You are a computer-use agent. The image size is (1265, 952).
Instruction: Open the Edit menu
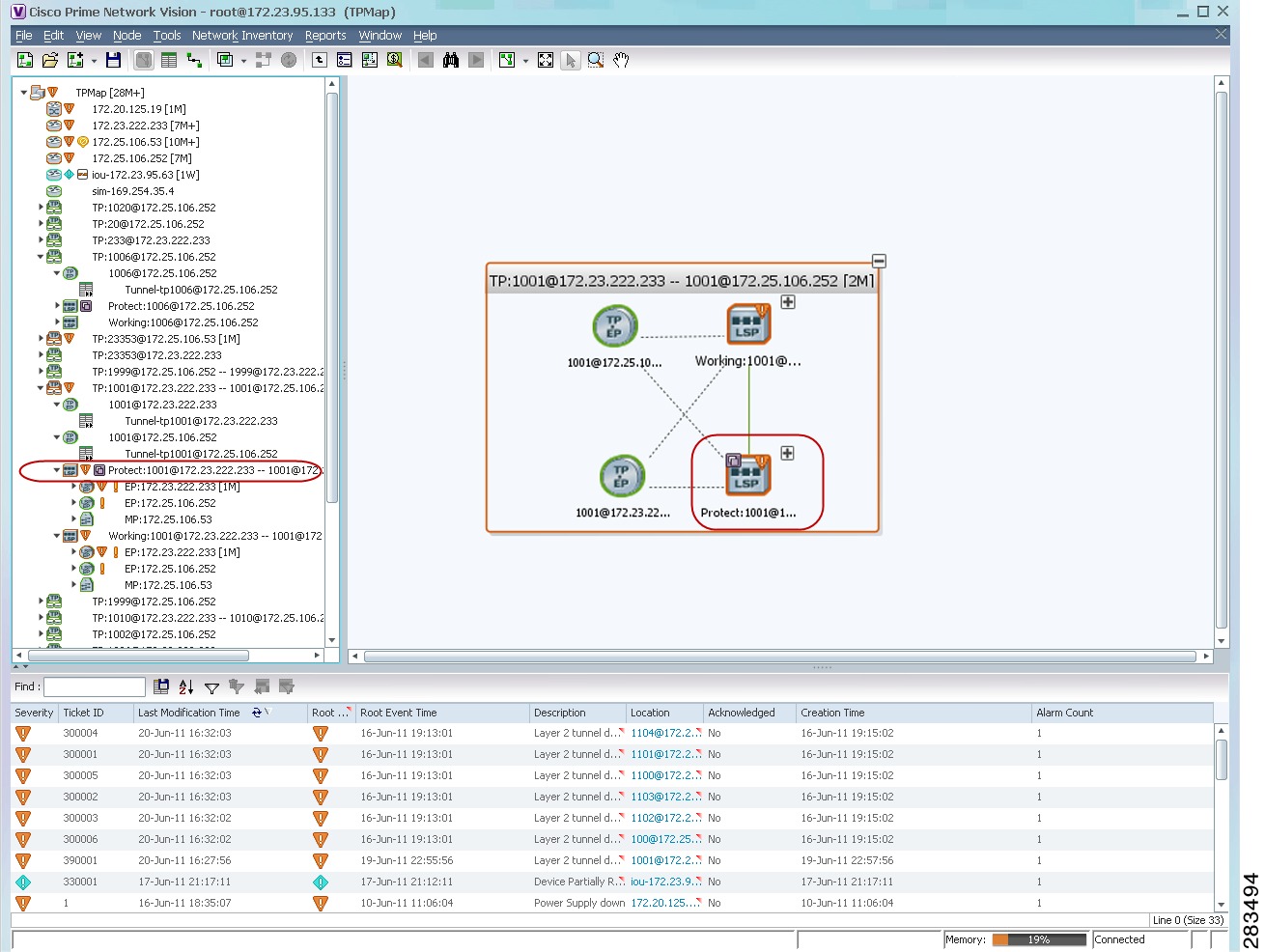point(54,35)
